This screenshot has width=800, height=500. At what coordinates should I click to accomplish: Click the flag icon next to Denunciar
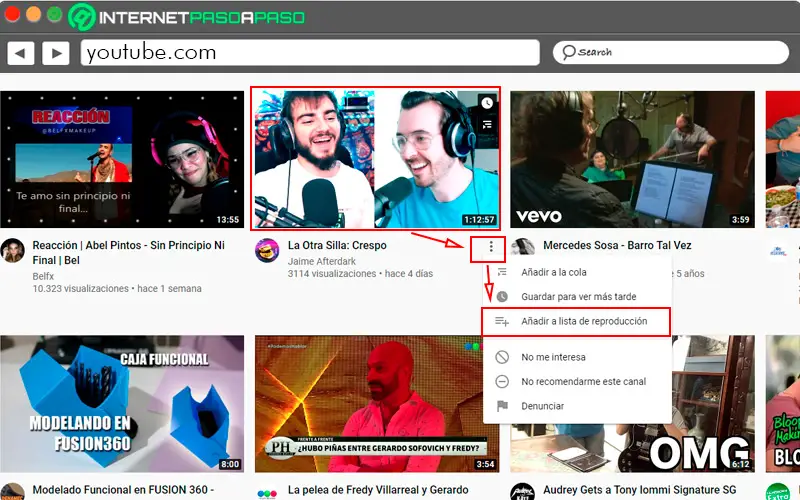pos(502,406)
